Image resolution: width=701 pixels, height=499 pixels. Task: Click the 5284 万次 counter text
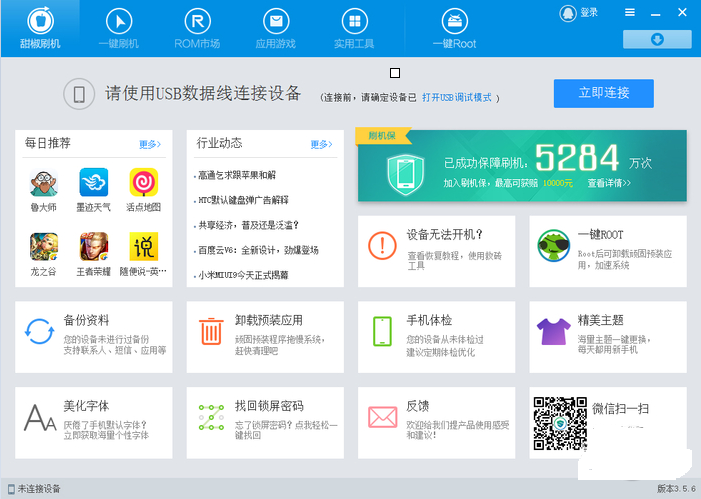[x=593, y=157]
